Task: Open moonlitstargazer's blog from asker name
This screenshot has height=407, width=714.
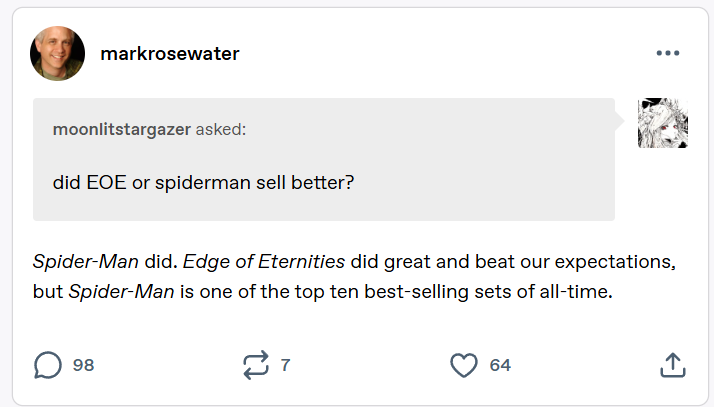Action: click(x=122, y=129)
